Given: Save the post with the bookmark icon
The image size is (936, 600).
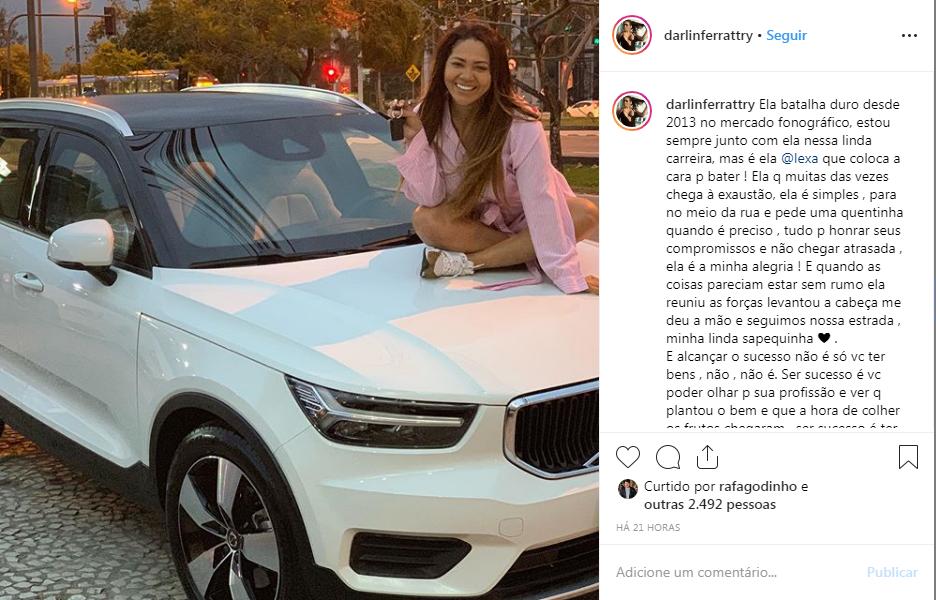Looking at the screenshot, I should (x=908, y=457).
